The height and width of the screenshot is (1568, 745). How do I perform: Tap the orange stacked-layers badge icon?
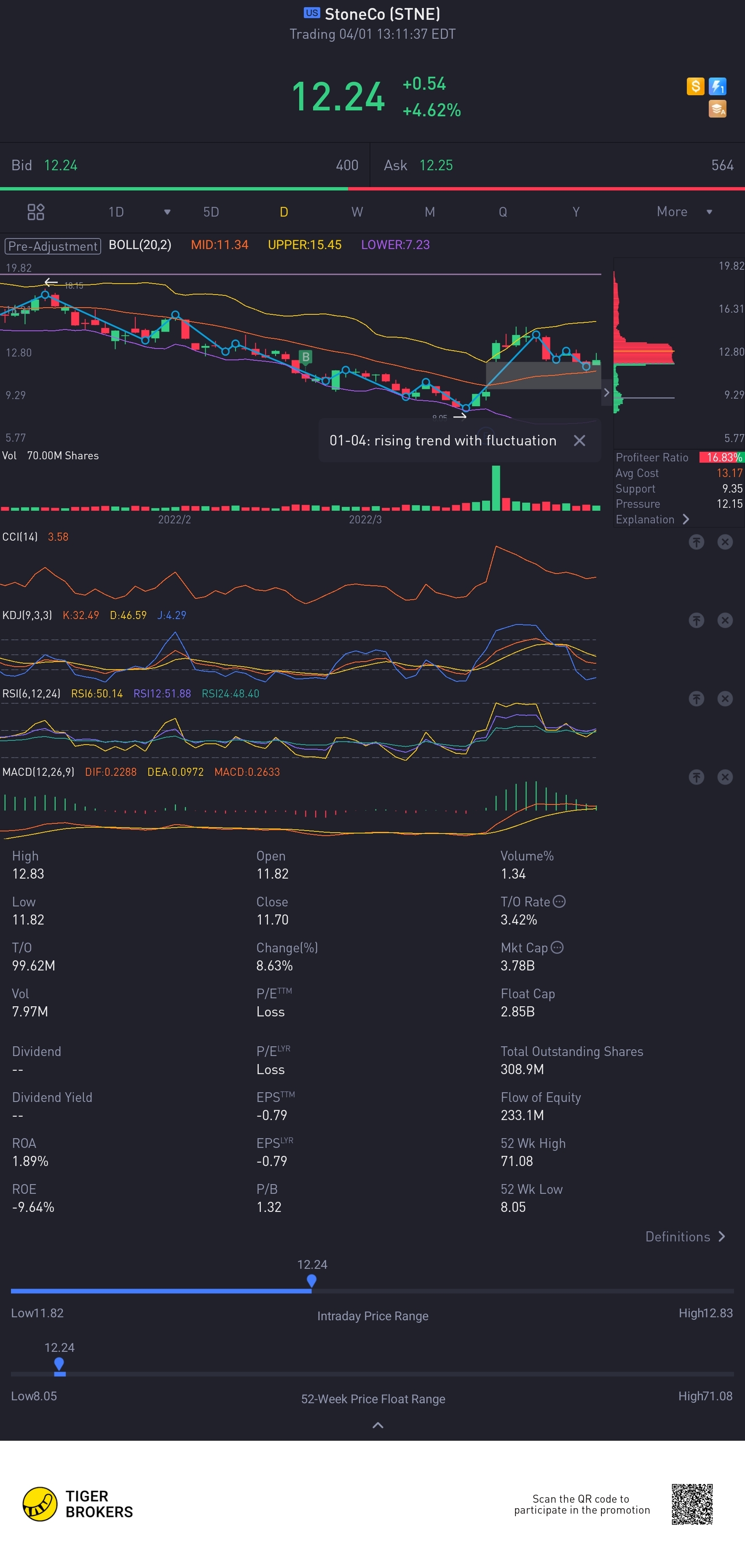[x=718, y=109]
